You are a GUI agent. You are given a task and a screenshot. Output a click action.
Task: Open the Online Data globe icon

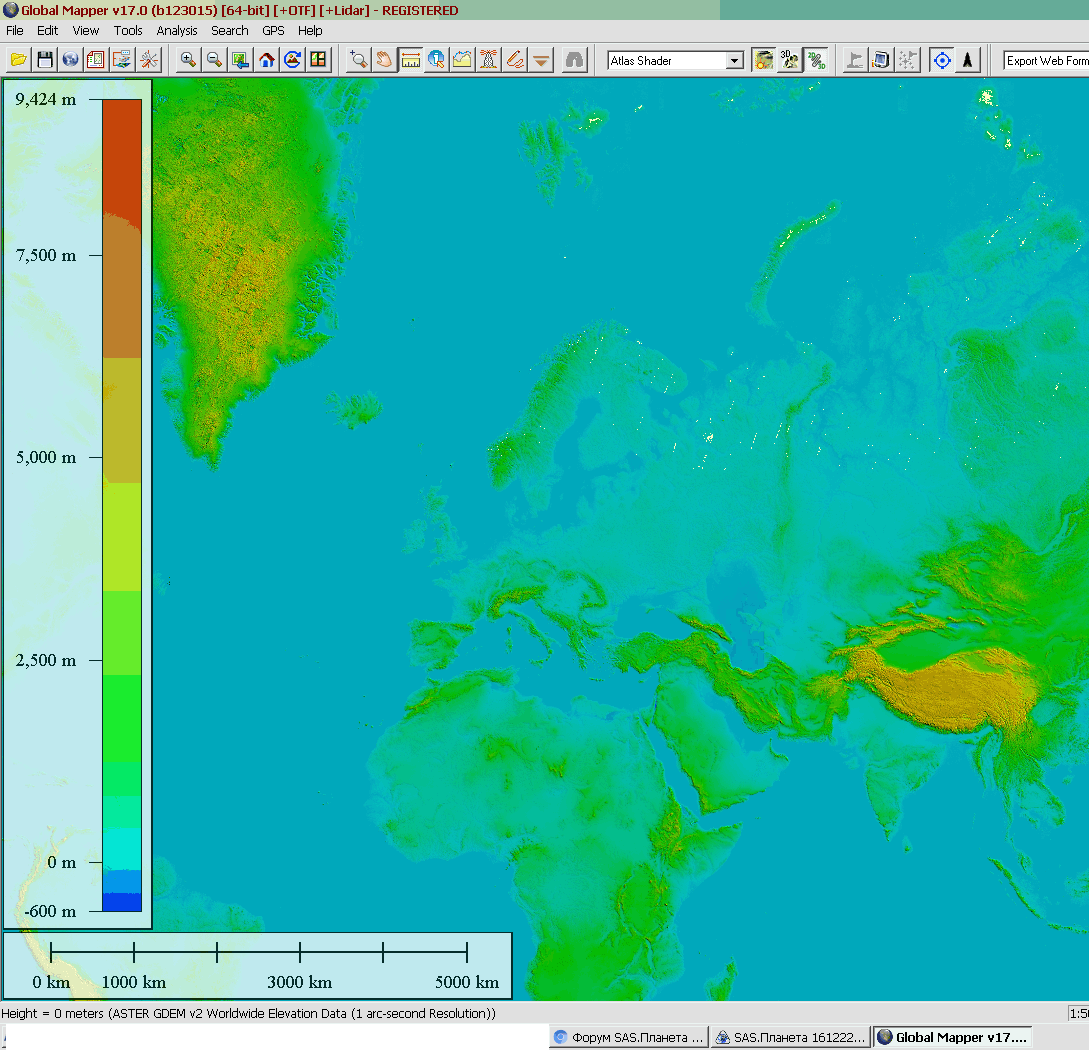(70, 60)
